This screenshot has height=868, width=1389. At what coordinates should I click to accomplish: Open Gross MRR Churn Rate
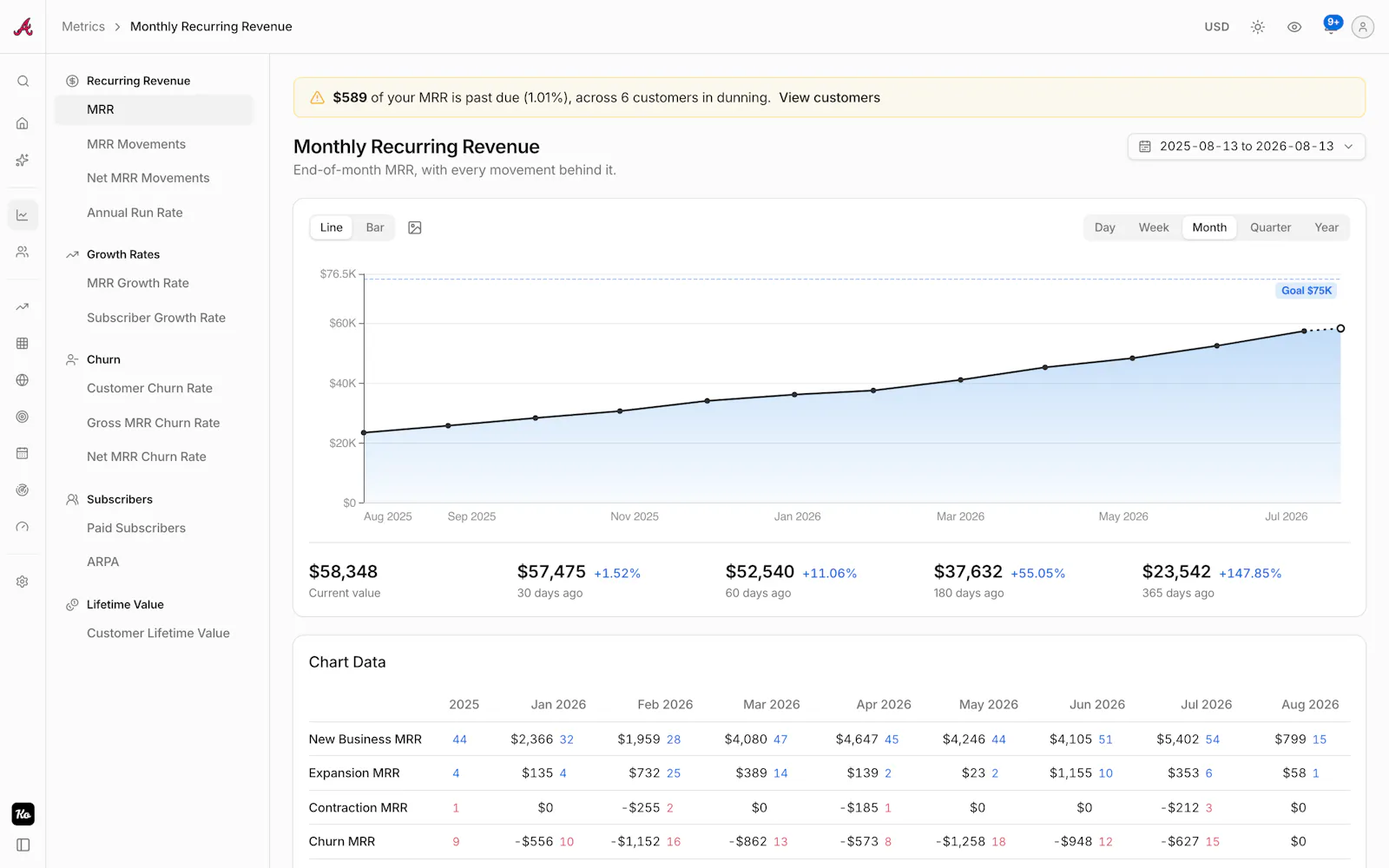click(x=154, y=423)
